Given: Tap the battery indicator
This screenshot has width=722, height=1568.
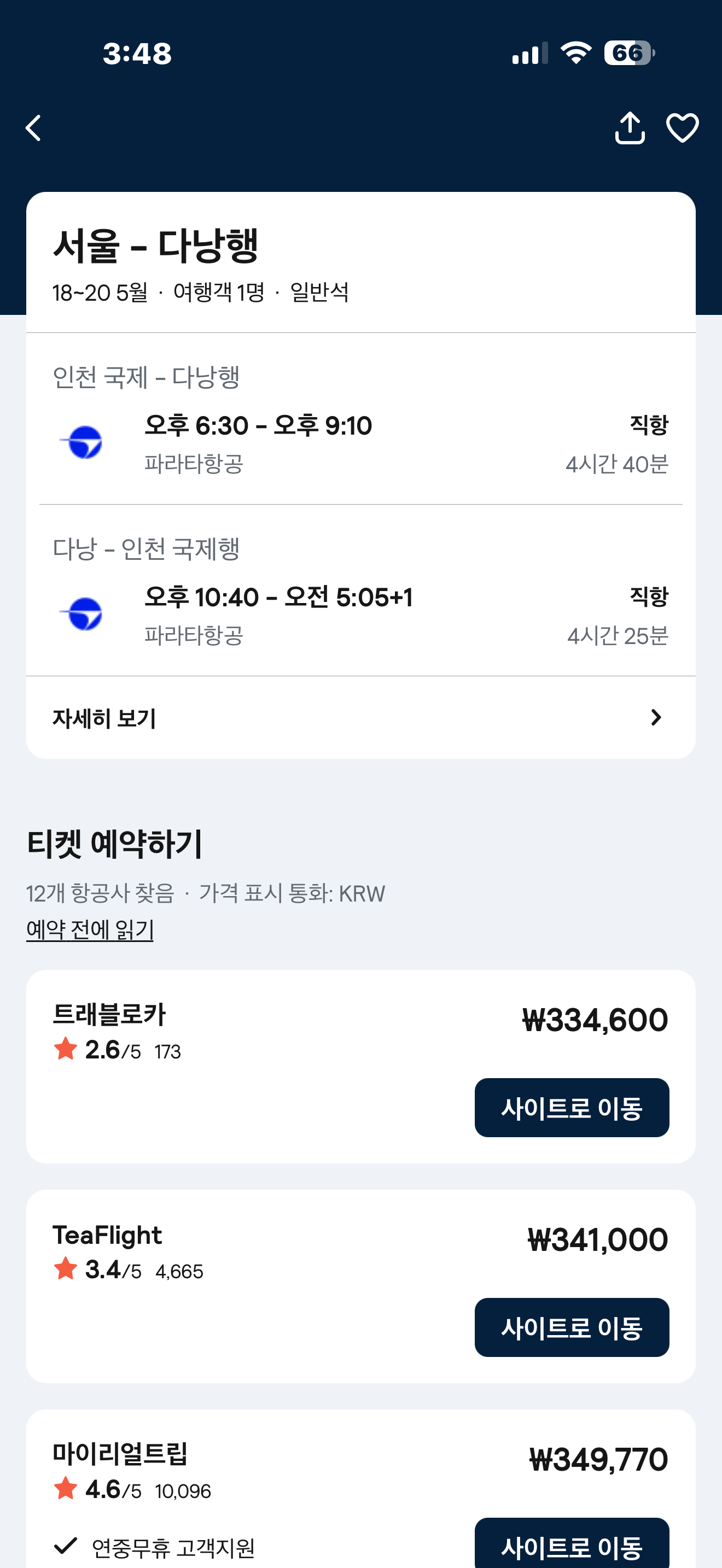Looking at the screenshot, I should [629, 53].
